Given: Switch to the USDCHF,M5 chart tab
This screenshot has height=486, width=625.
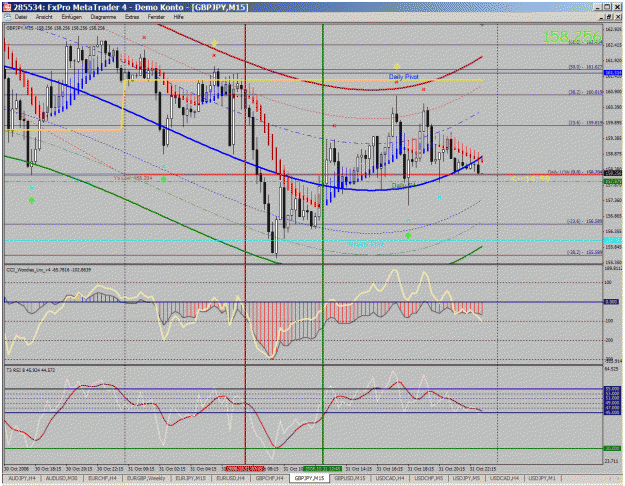Looking at the screenshot, I should point(428,478).
